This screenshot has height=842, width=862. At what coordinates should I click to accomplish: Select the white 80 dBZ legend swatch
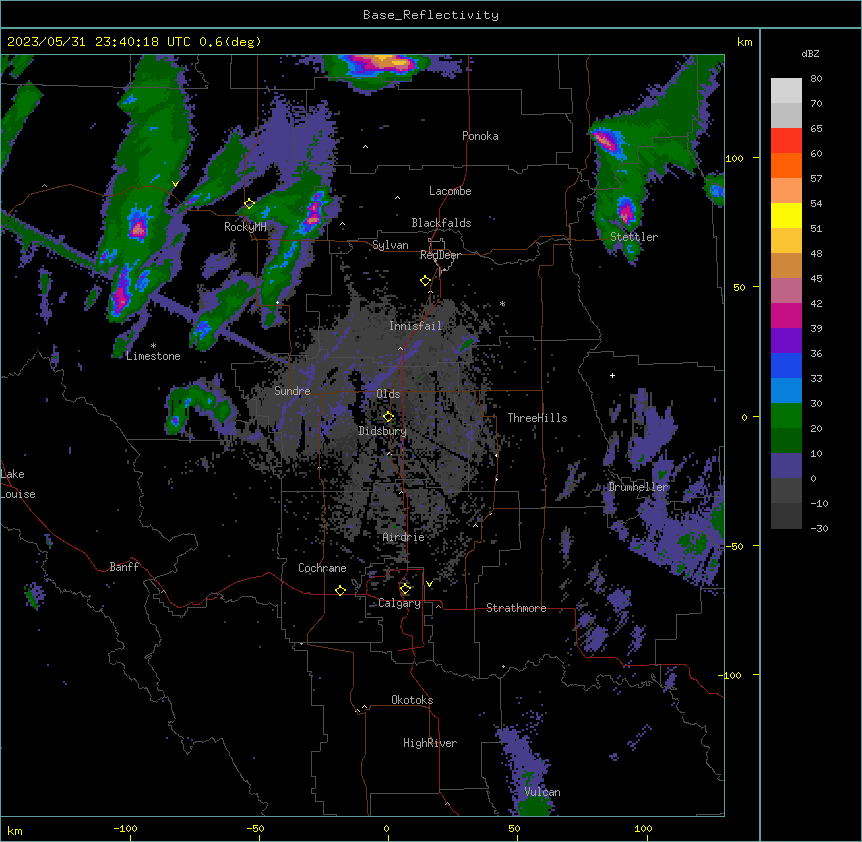click(786, 90)
